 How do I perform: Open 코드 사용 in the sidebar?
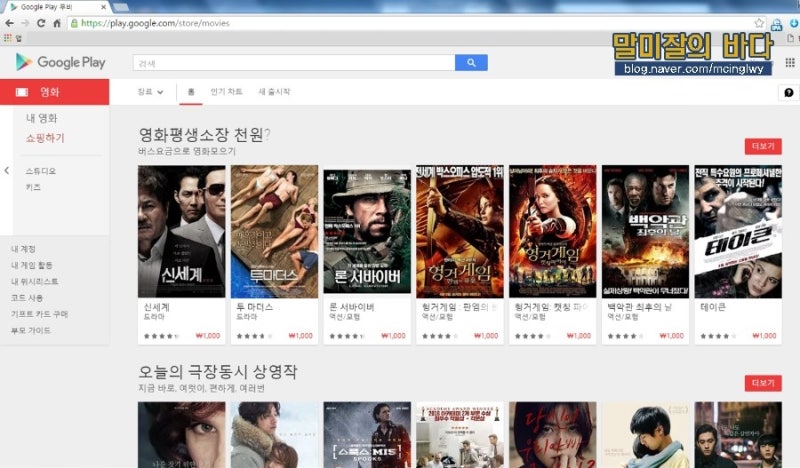(27, 298)
